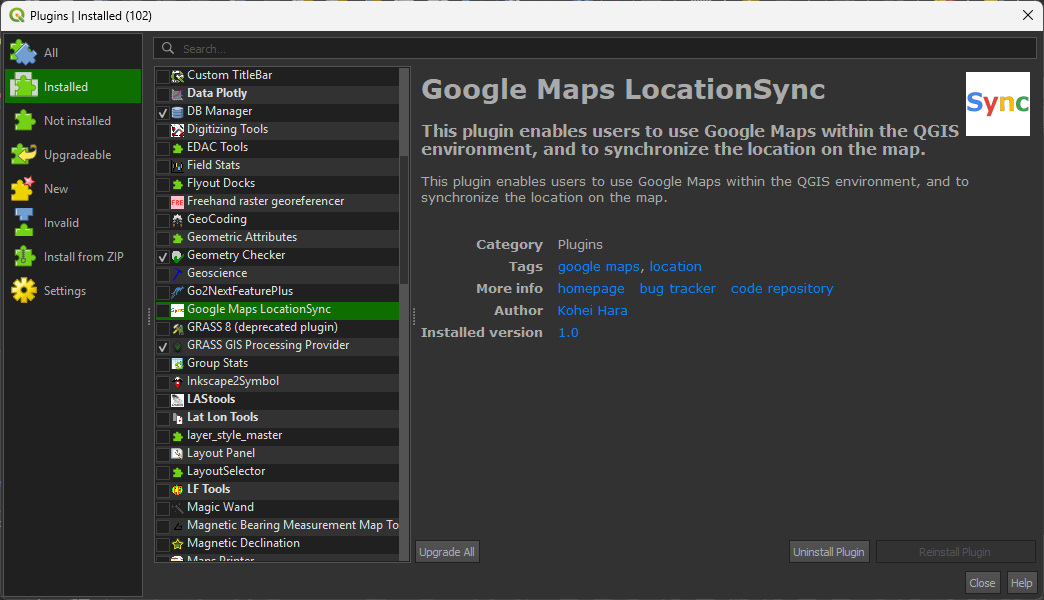This screenshot has height=600, width=1044.
Task: Switch to the All plugins tab
Action: pos(73,53)
